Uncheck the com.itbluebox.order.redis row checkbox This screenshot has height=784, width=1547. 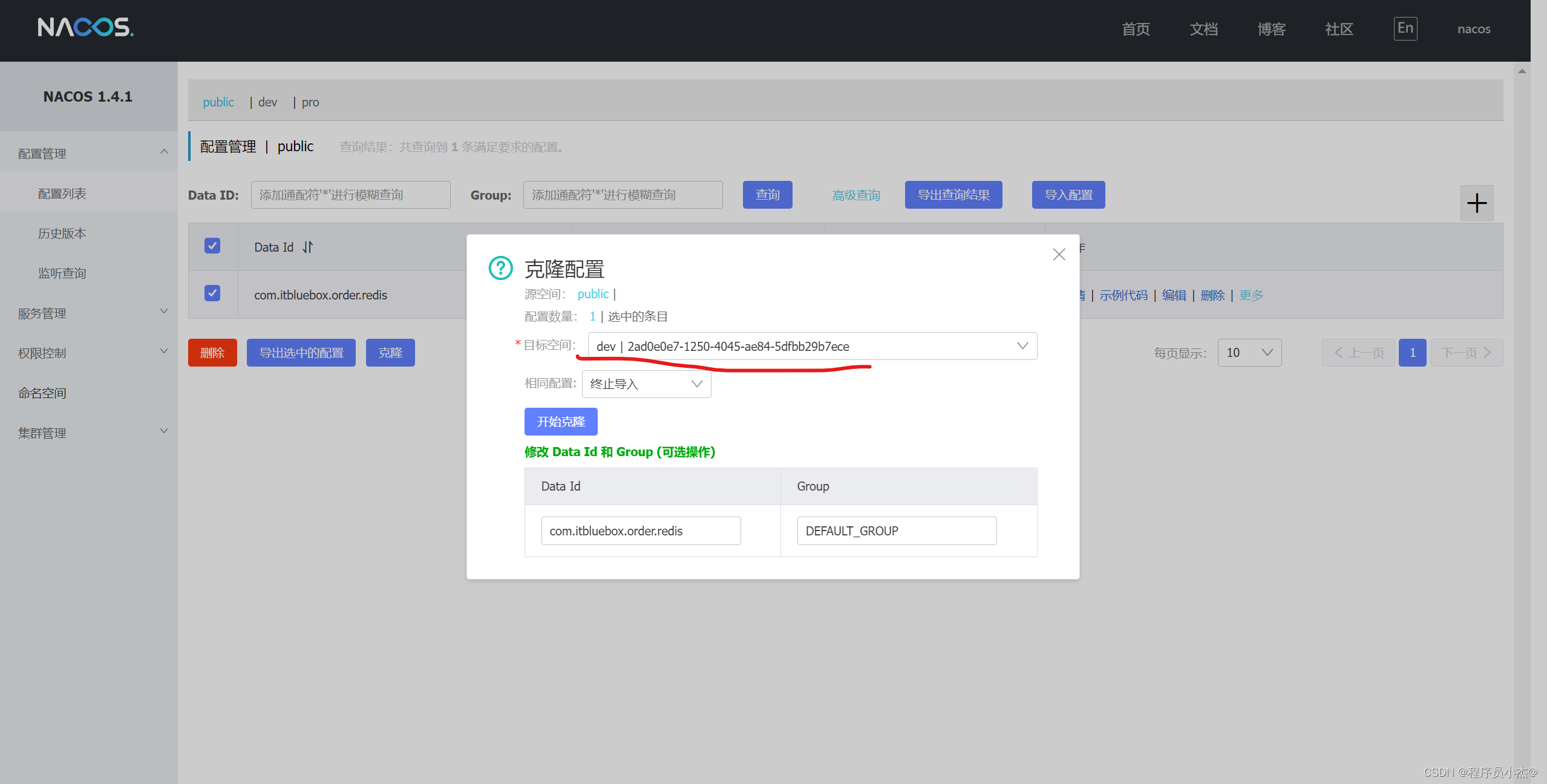pyautogui.click(x=212, y=293)
